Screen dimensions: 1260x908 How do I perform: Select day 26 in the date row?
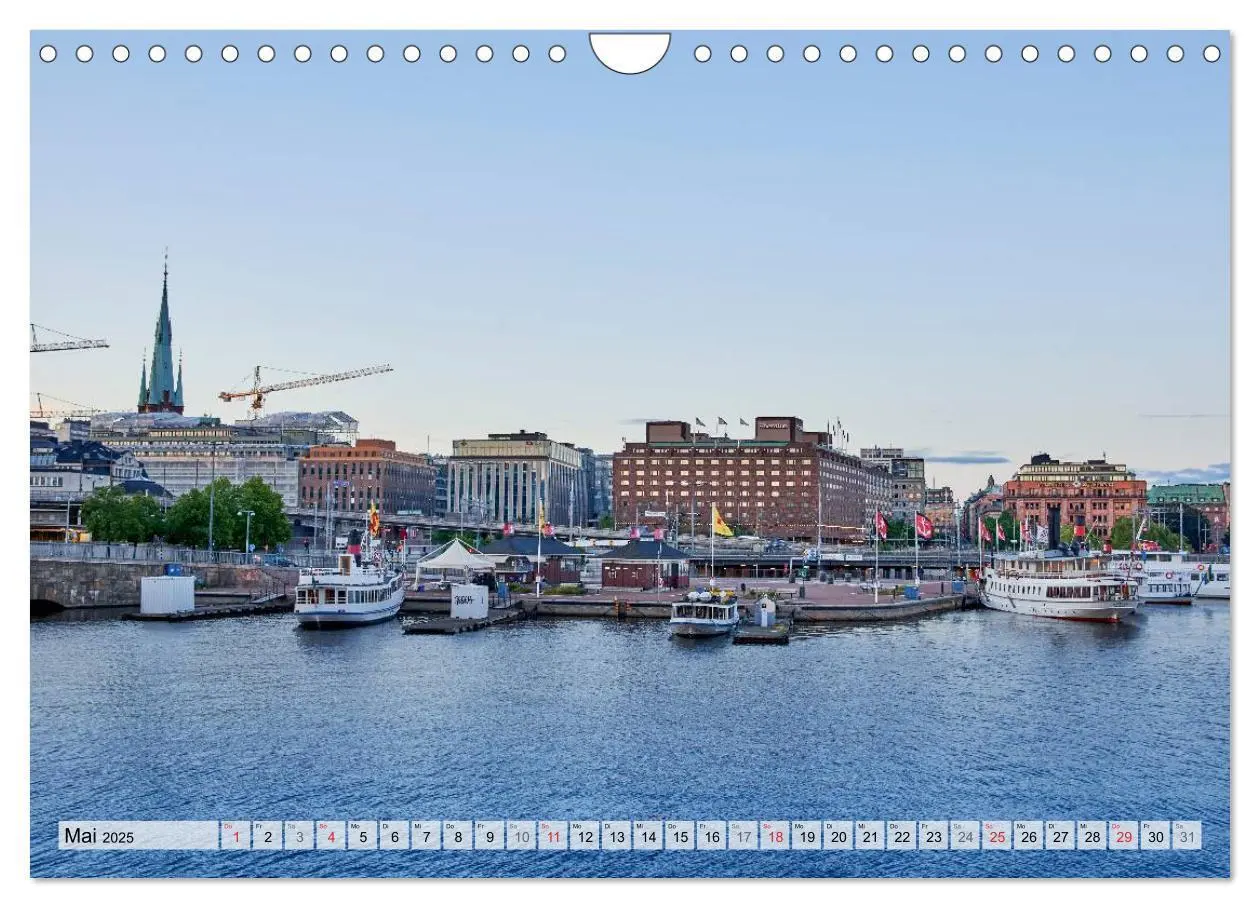tap(1029, 836)
